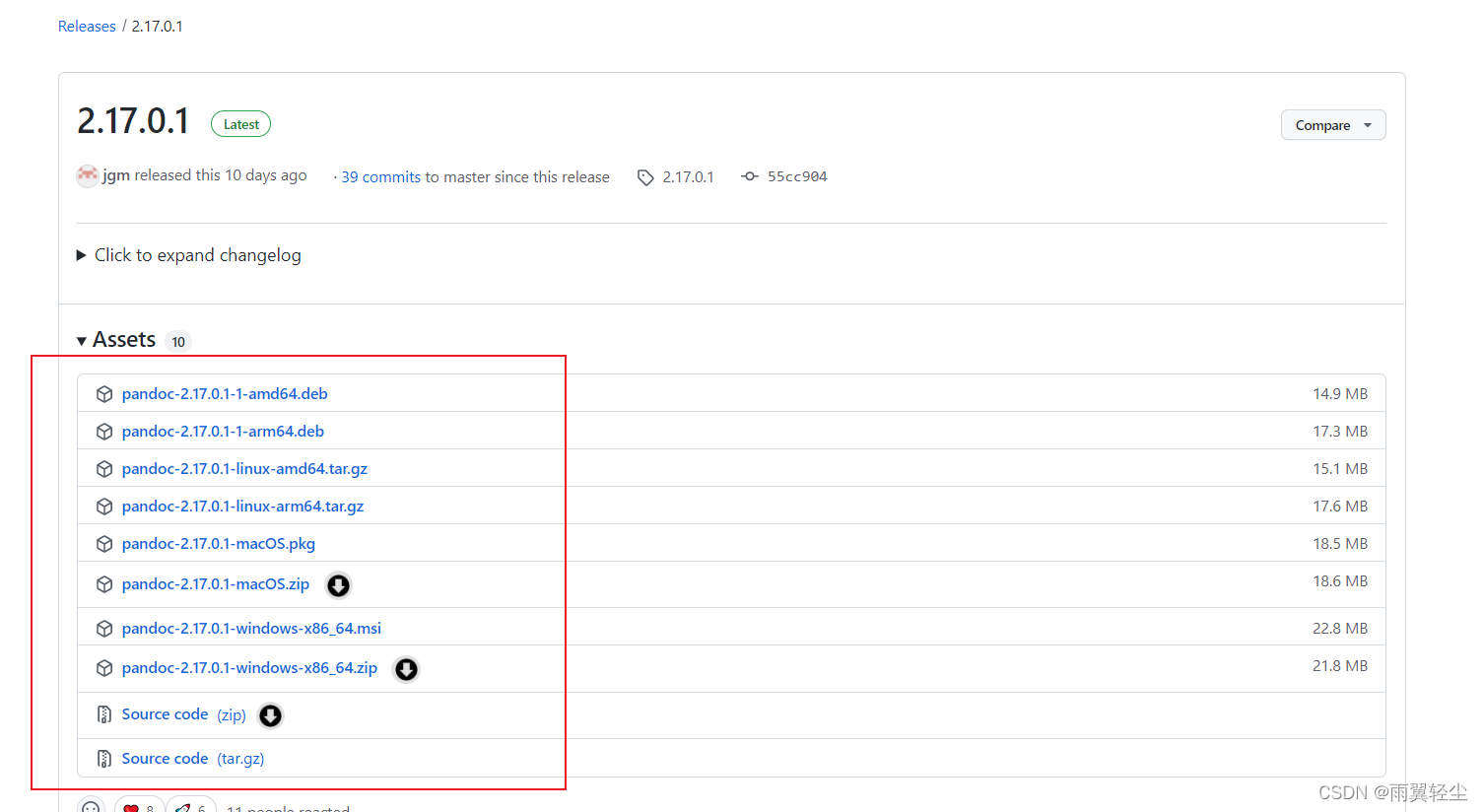Open the smiley add-reaction button
This screenshot has width=1483, height=812.
pyautogui.click(x=91, y=807)
